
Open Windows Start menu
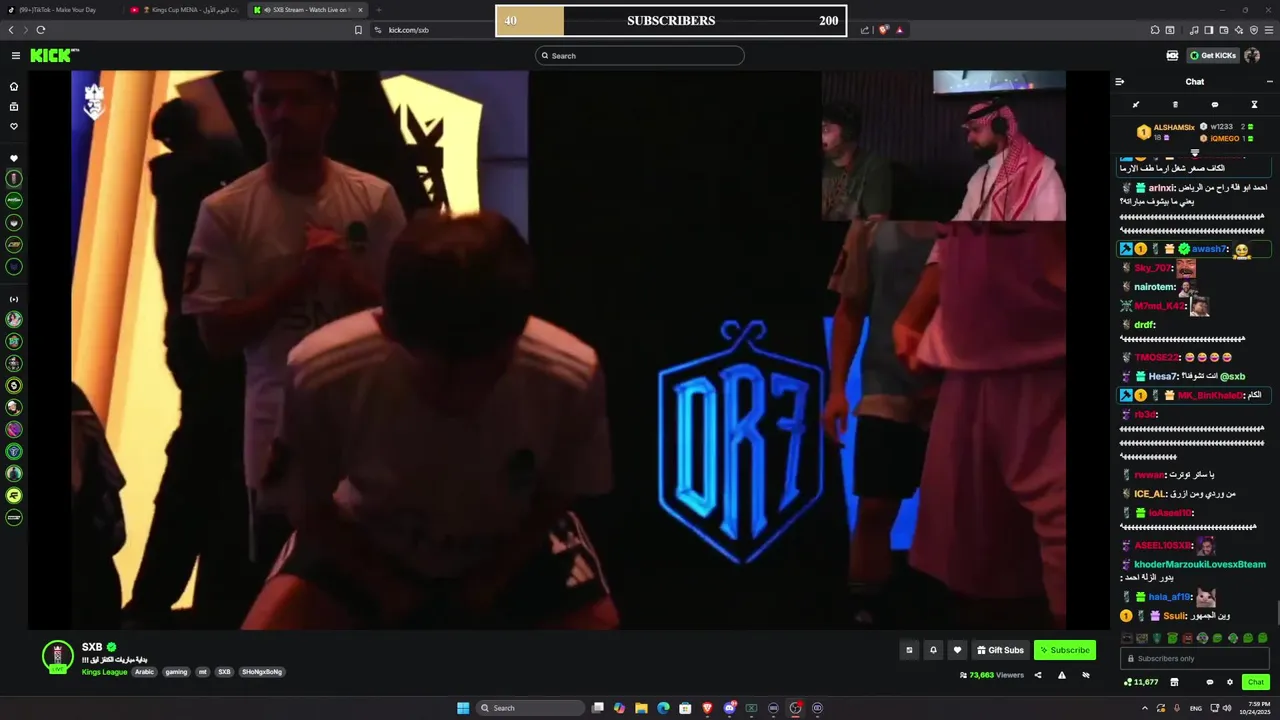[463, 708]
